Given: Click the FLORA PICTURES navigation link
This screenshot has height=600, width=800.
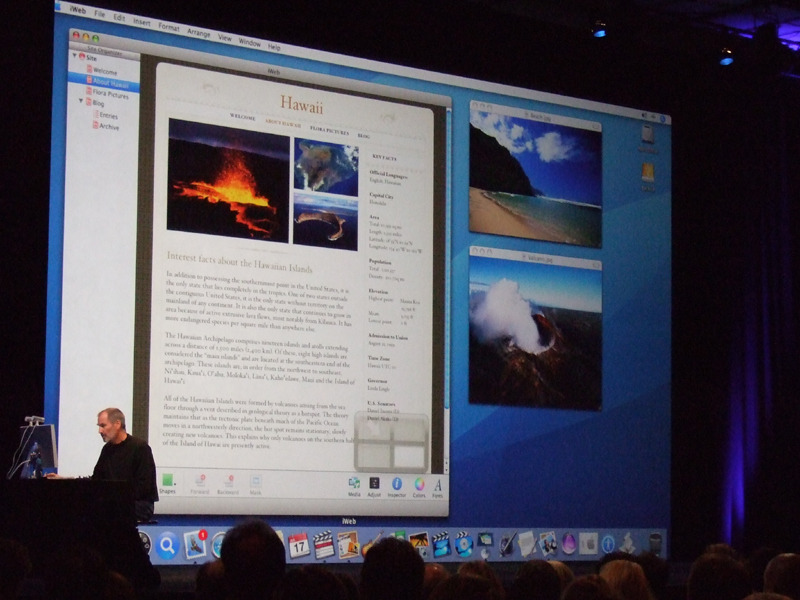Looking at the screenshot, I should point(329,131).
